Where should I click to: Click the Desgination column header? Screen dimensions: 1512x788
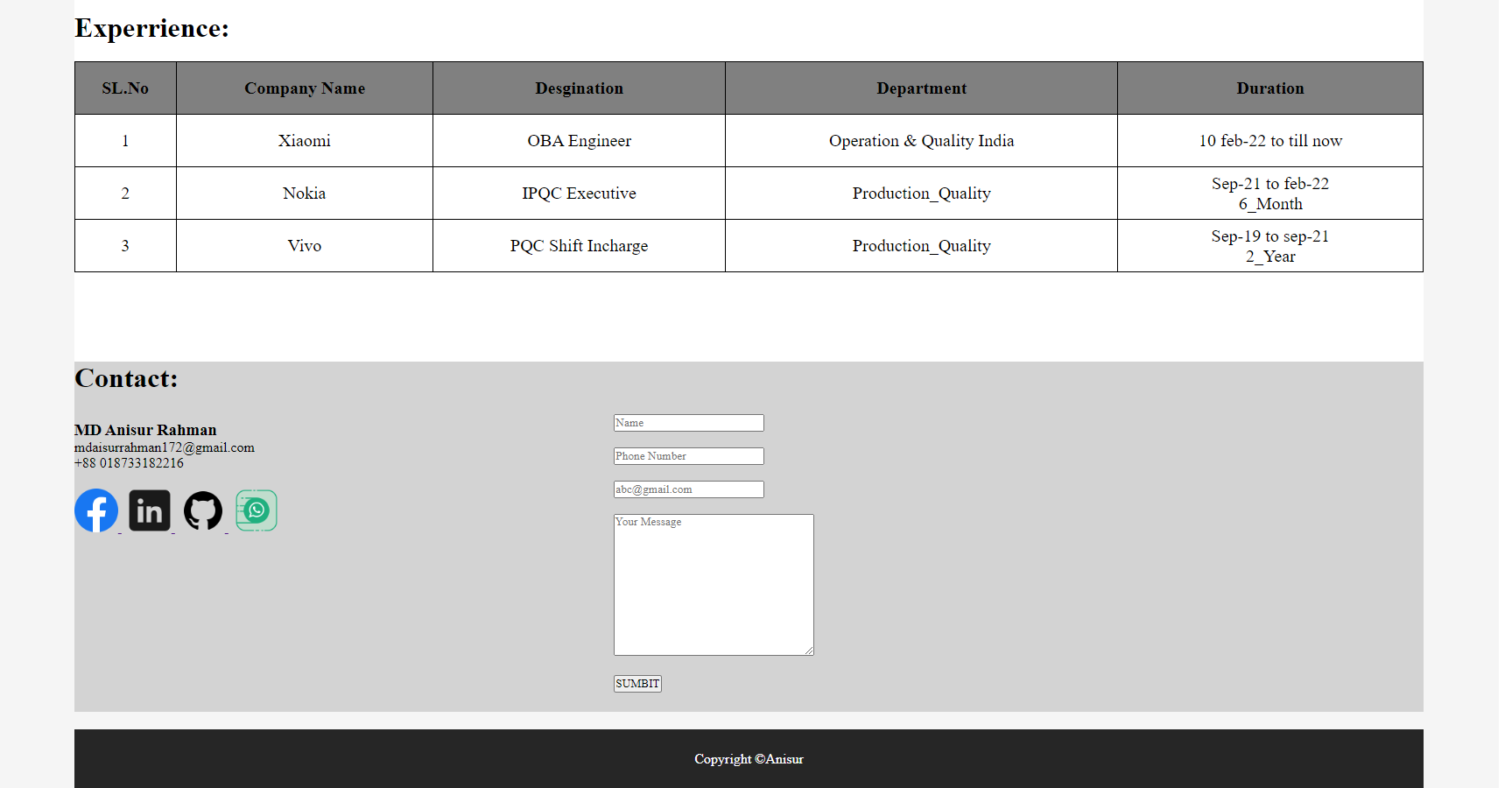580,88
